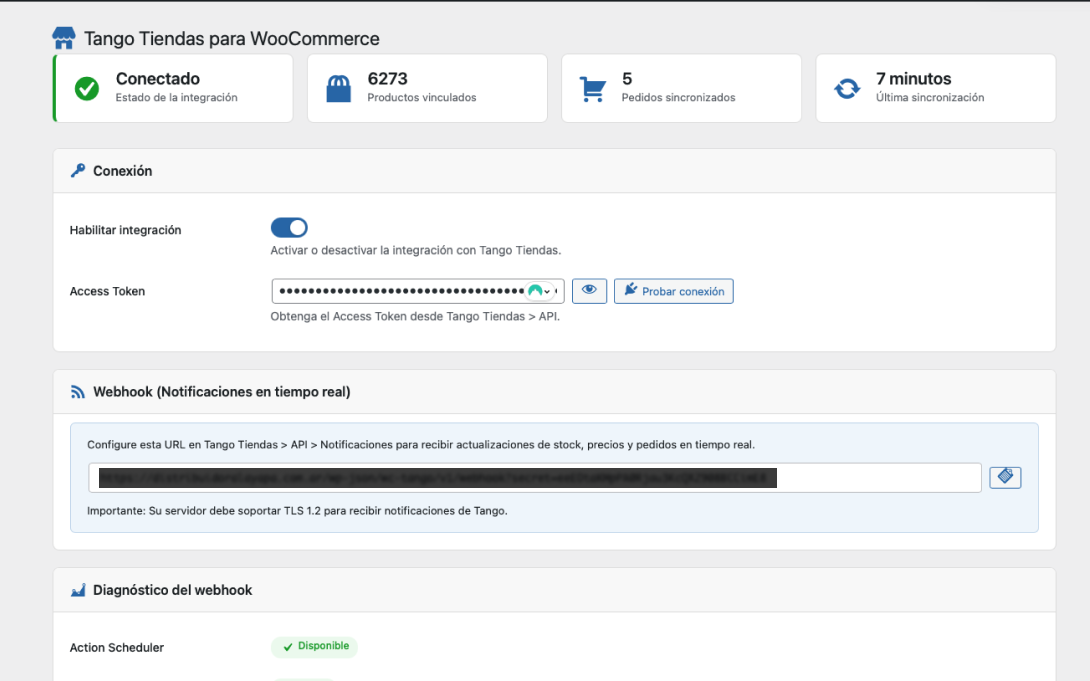Viewport: 1090px width, 681px height.
Task: Click the webhook URL field
Action: pos(535,478)
